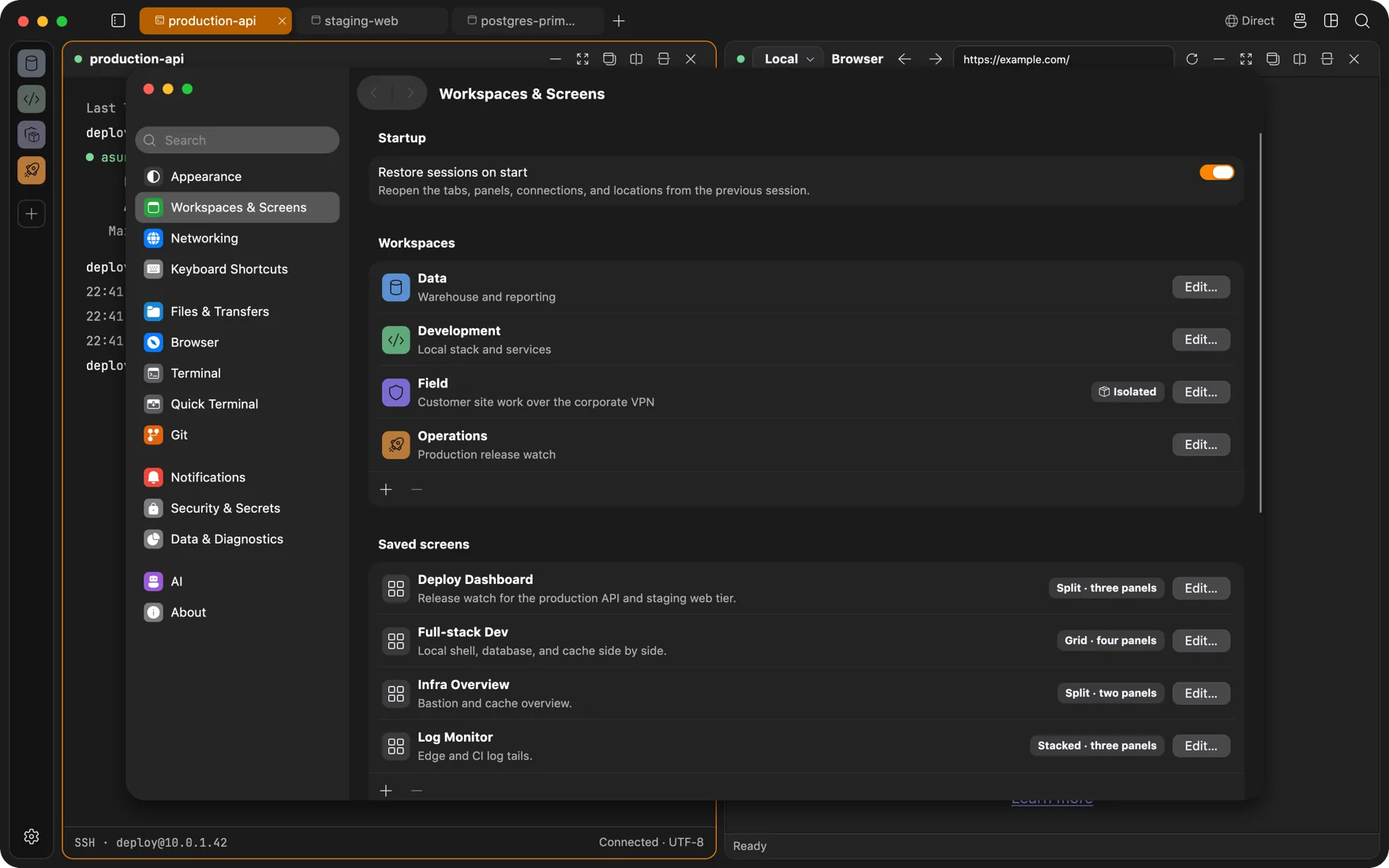The width and height of the screenshot is (1389, 868).
Task: Click the Isolated badge on Field
Action: coord(1127,392)
